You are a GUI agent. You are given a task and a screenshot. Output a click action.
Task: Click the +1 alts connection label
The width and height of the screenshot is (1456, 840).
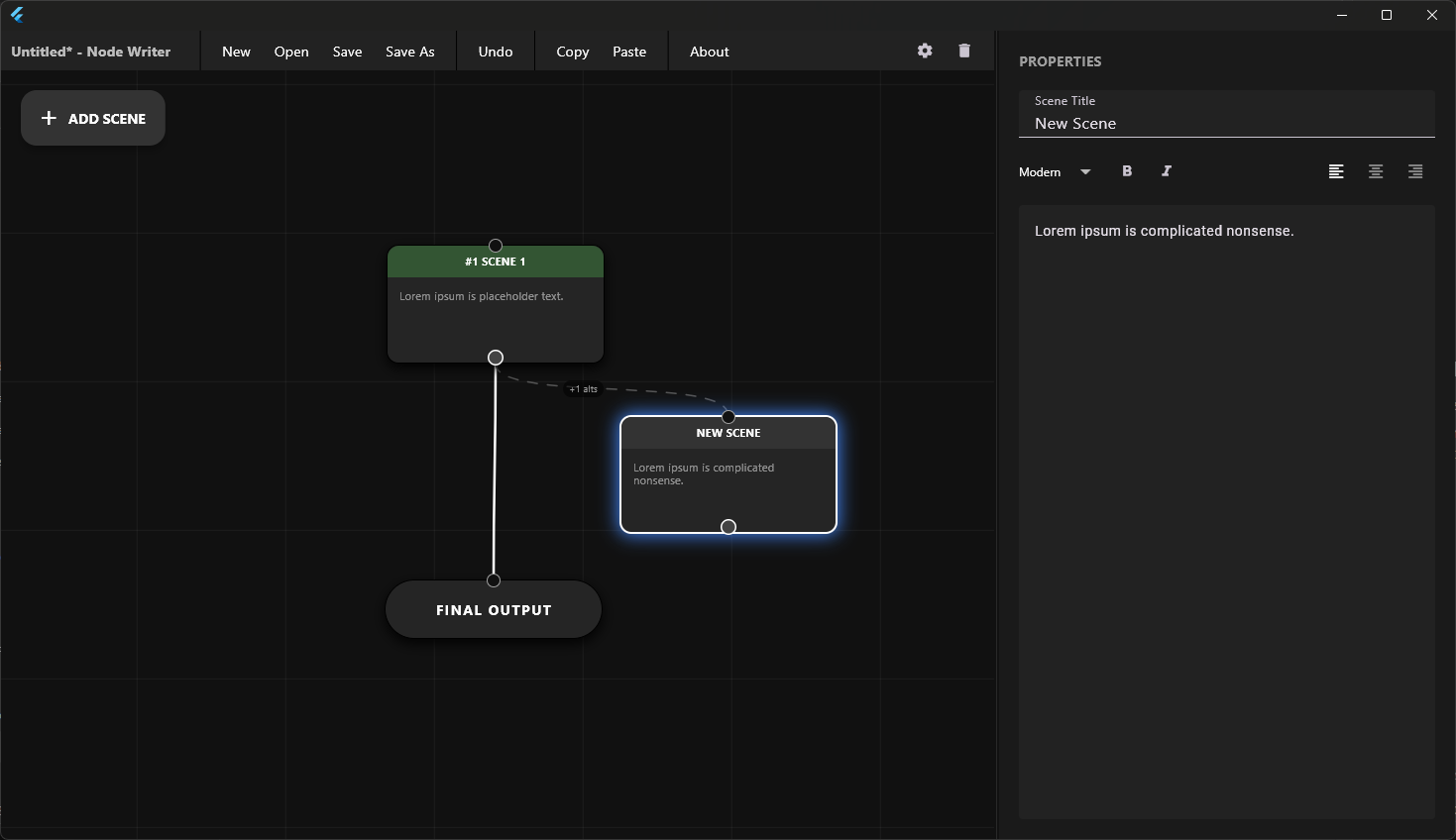click(x=584, y=389)
